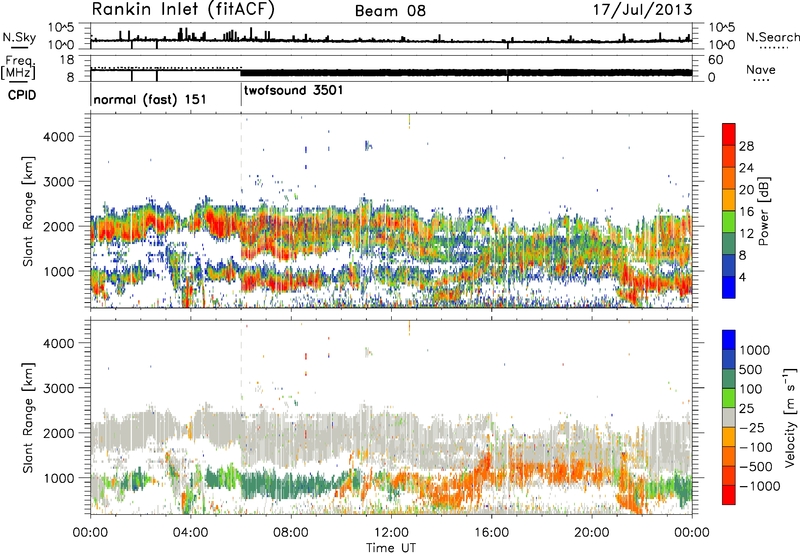This screenshot has width=800, height=554.
Task: Click the 'normal (fast) 151' mode label
Action: (150, 99)
